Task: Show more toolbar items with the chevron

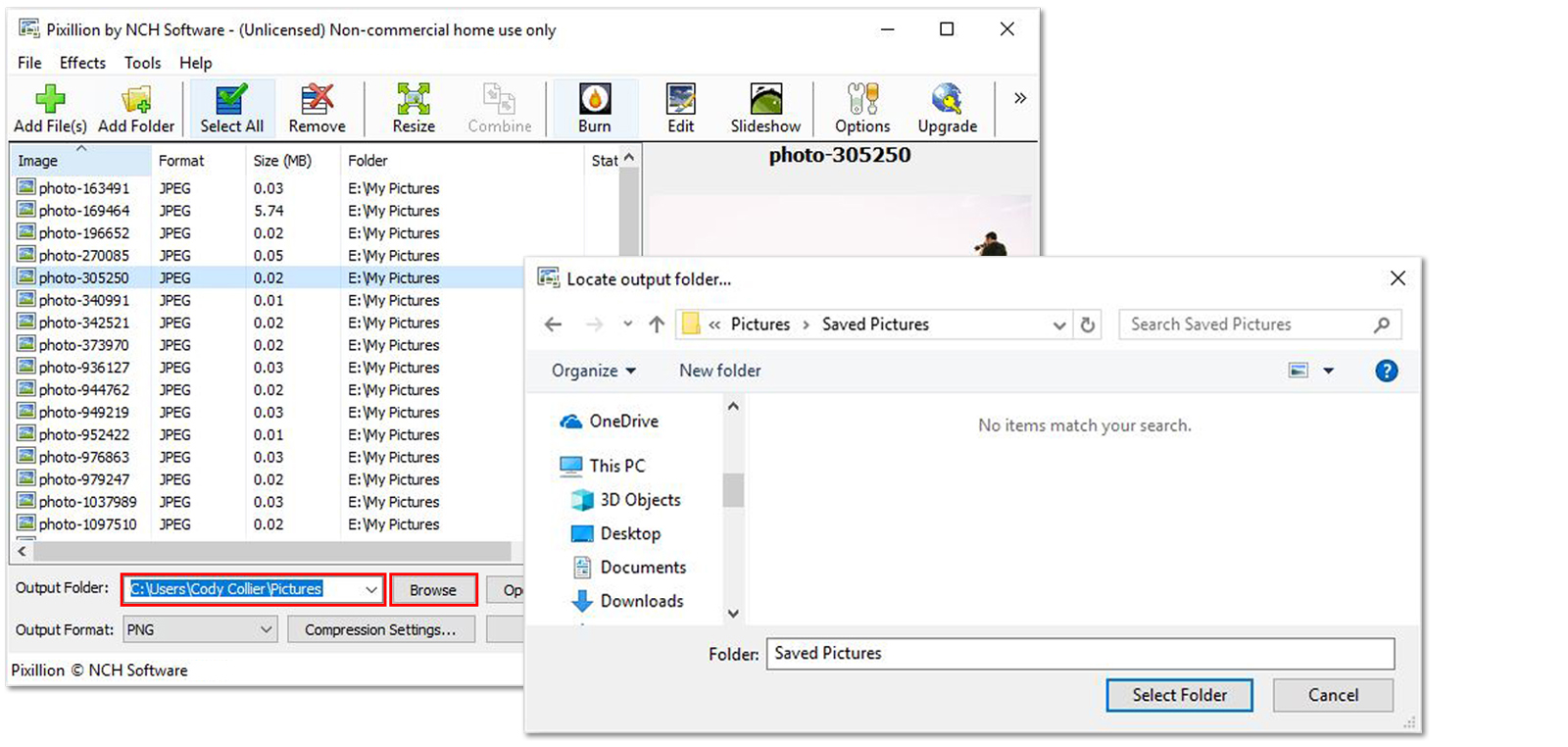Action: [x=1020, y=98]
